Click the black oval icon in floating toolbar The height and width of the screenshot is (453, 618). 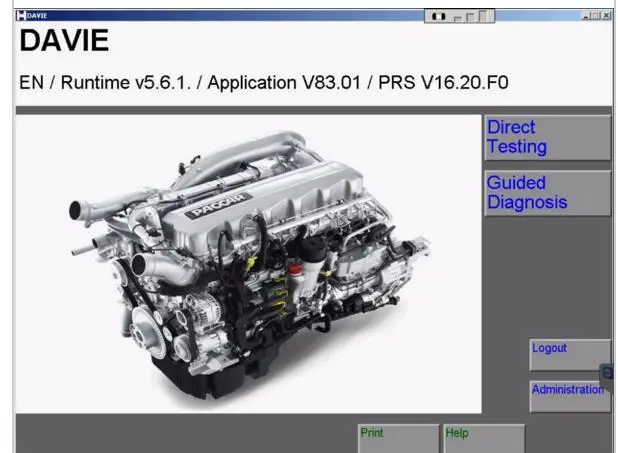[439, 17]
